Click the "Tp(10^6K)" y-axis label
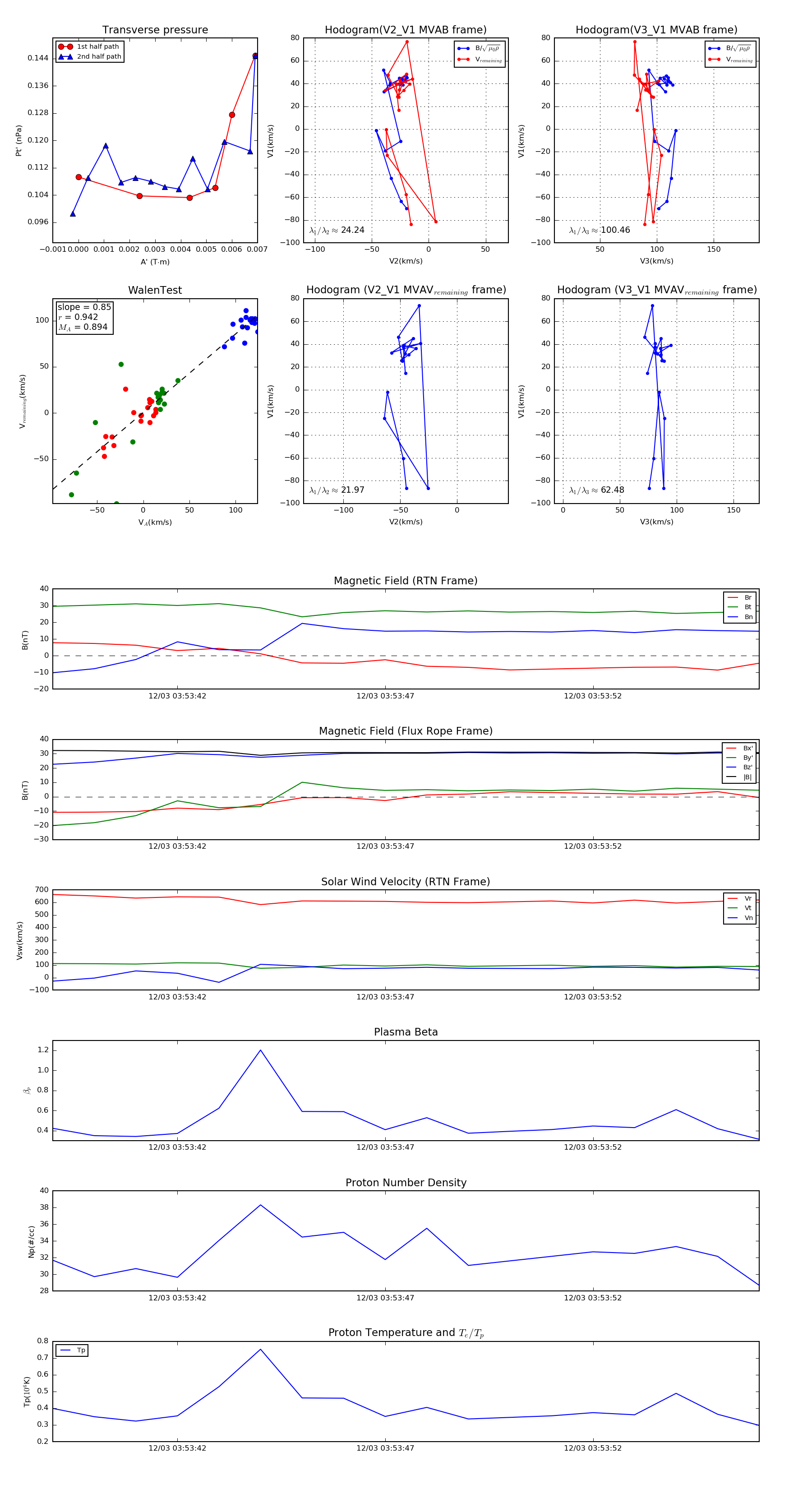This screenshot has width=812, height=1489. (x=26, y=1392)
